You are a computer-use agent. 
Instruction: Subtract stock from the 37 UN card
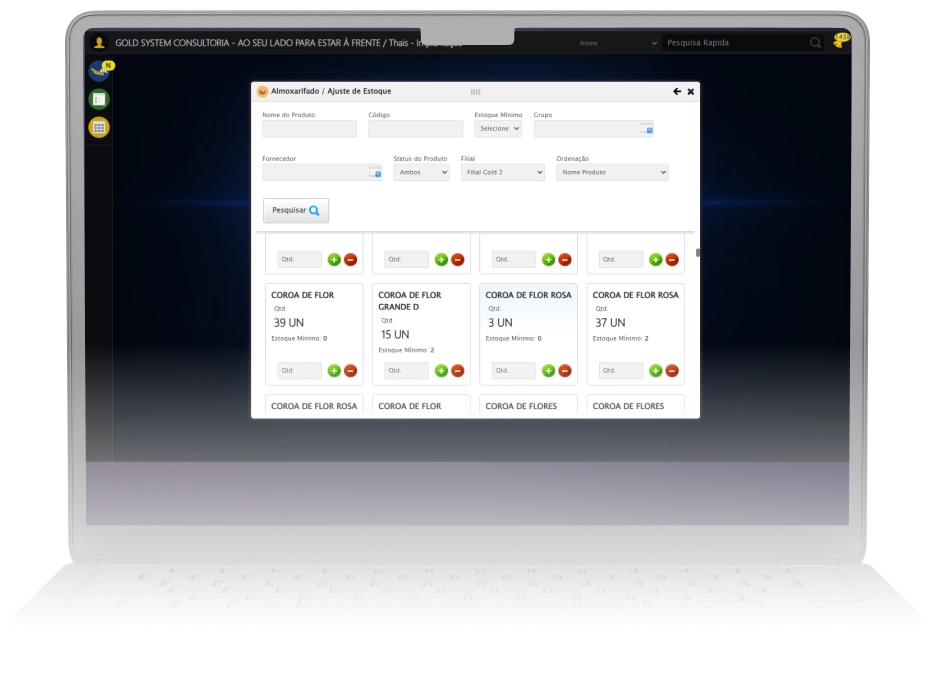coord(671,371)
